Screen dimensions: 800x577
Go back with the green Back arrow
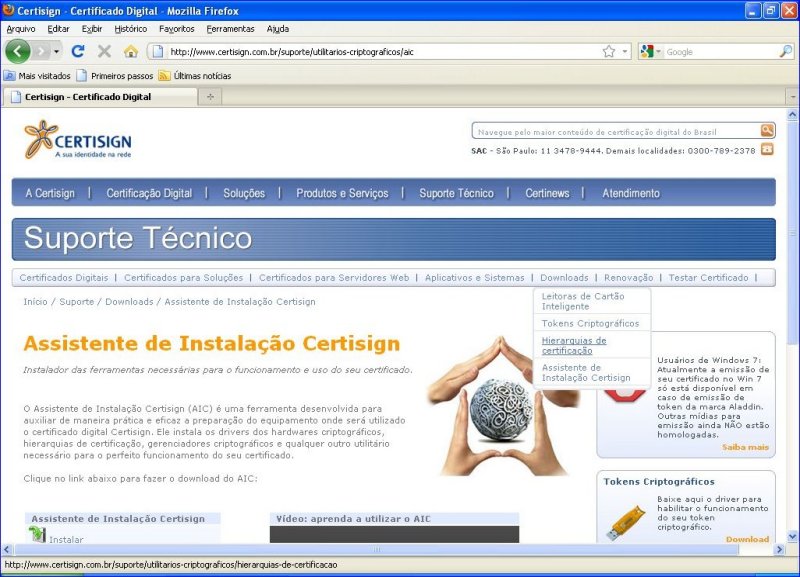click(x=18, y=51)
